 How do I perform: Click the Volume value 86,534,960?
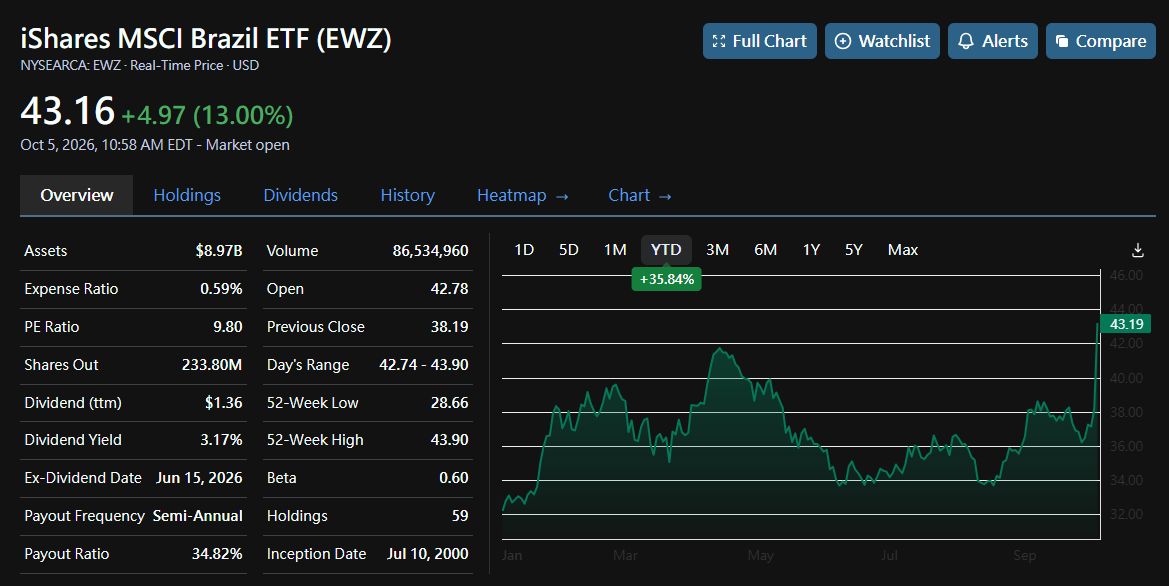coord(431,251)
